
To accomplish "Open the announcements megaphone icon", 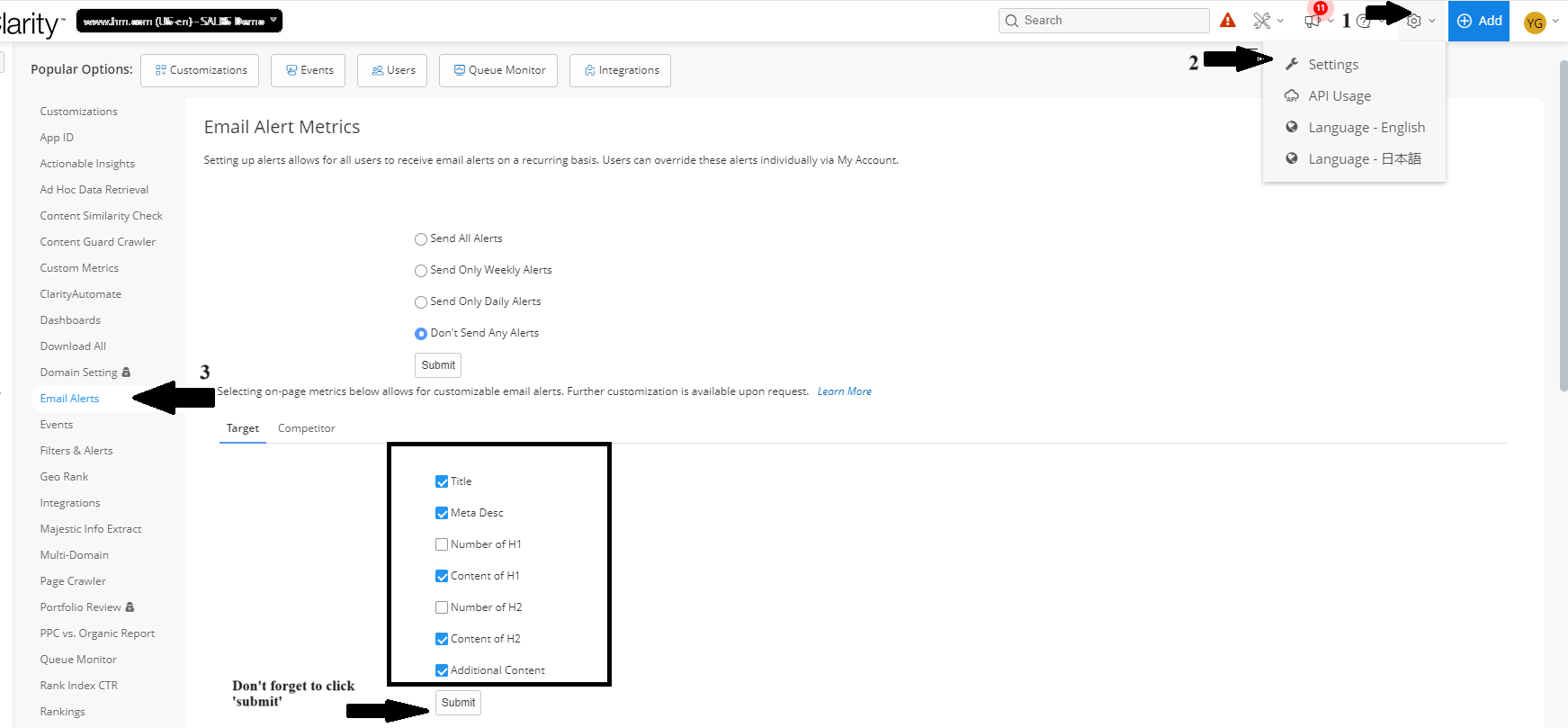I will coord(1313,22).
